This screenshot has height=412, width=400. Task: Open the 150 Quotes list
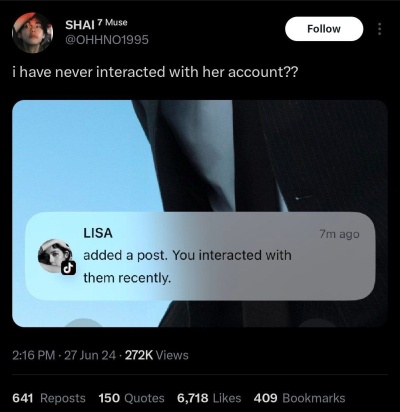[x=131, y=398]
